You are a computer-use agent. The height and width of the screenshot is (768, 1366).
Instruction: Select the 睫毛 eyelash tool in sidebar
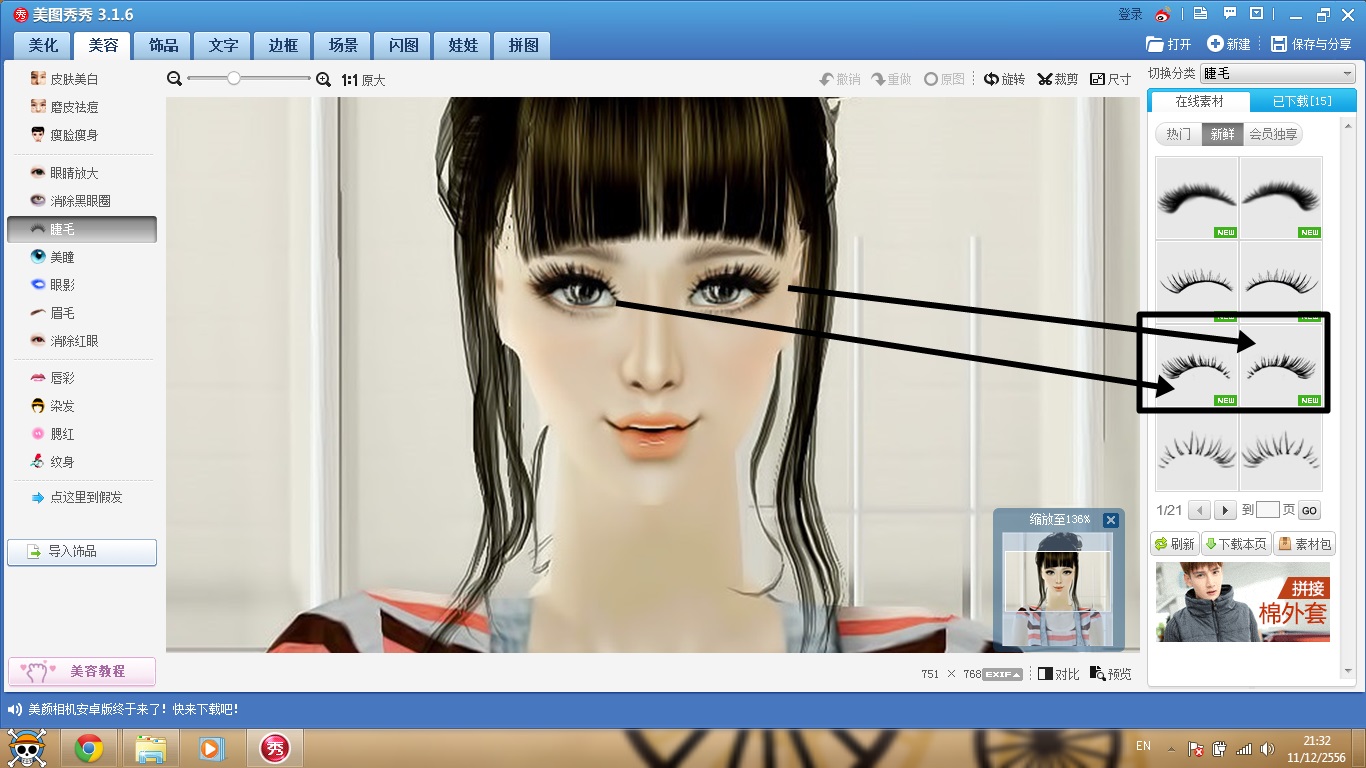[82, 229]
